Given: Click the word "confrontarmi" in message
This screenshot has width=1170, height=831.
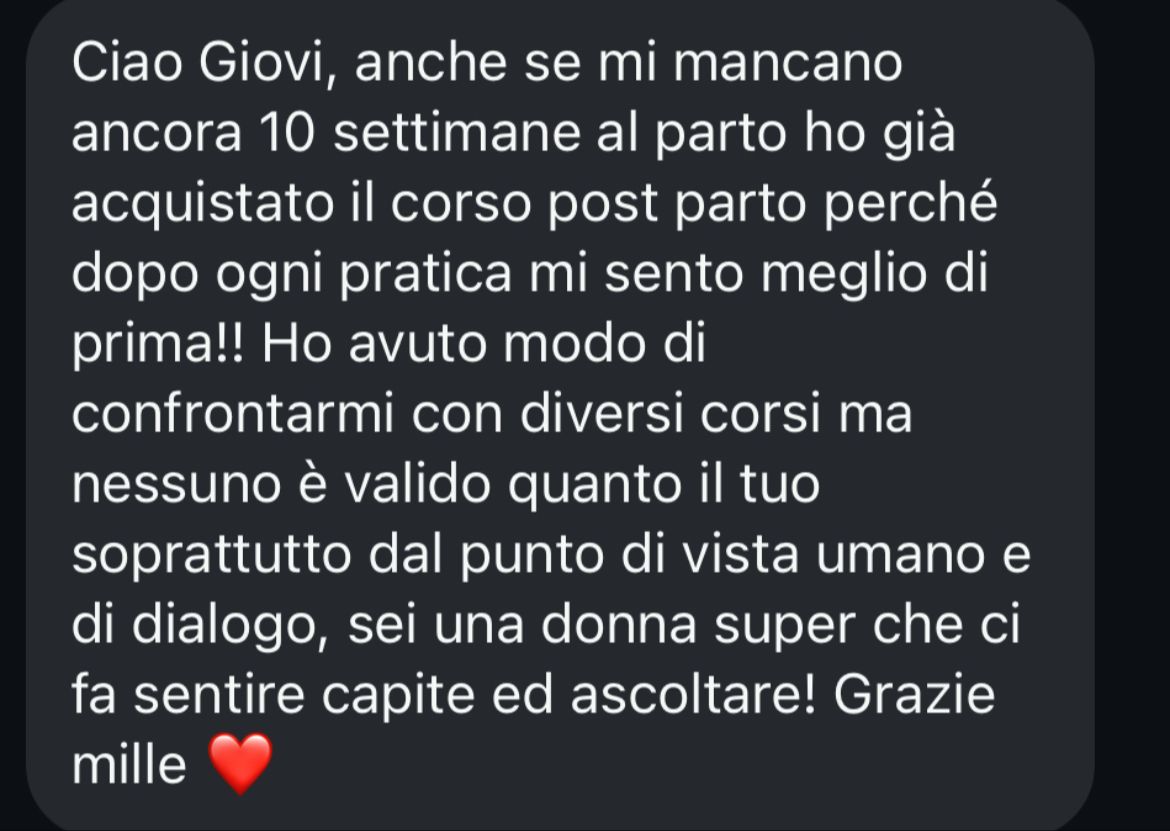Looking at the screenshot, I should click(x=232, y=414).
